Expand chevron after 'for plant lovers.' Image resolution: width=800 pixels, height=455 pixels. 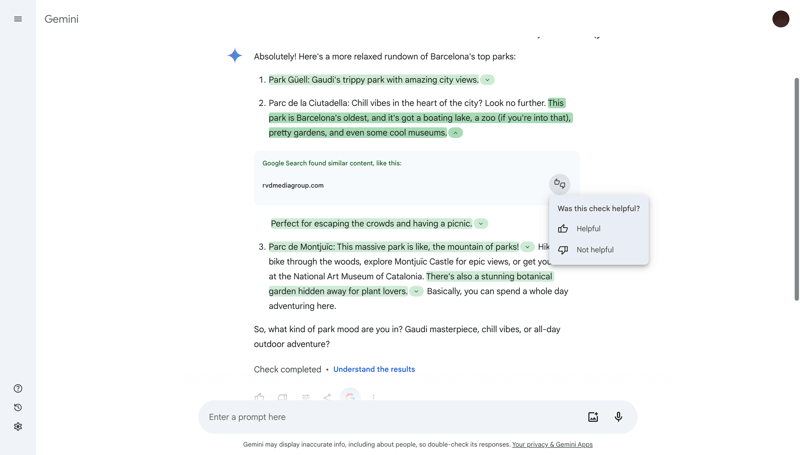[x=416, y=291]
